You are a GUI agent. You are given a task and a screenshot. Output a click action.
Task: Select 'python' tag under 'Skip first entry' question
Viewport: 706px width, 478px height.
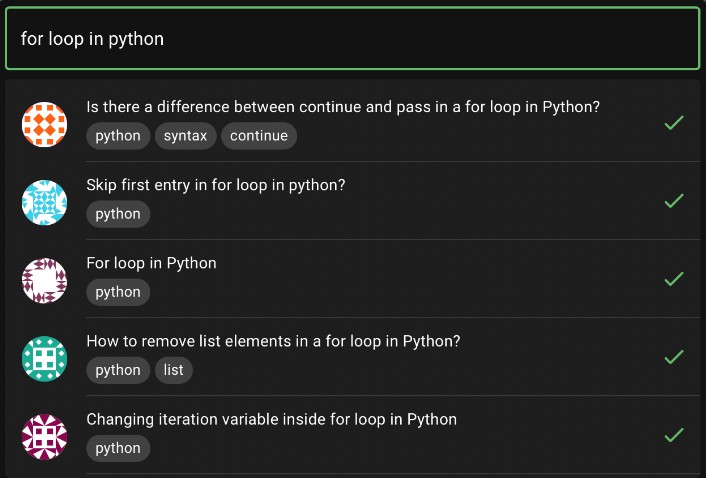pyautogui.click(x=118, y=214)
